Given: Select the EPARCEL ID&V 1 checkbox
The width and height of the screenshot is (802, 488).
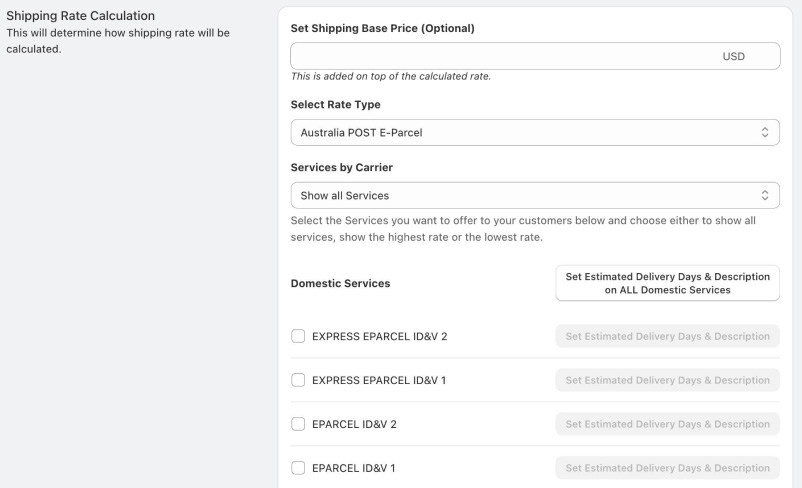Looking at the screenshot, I should tap(298, 468).
